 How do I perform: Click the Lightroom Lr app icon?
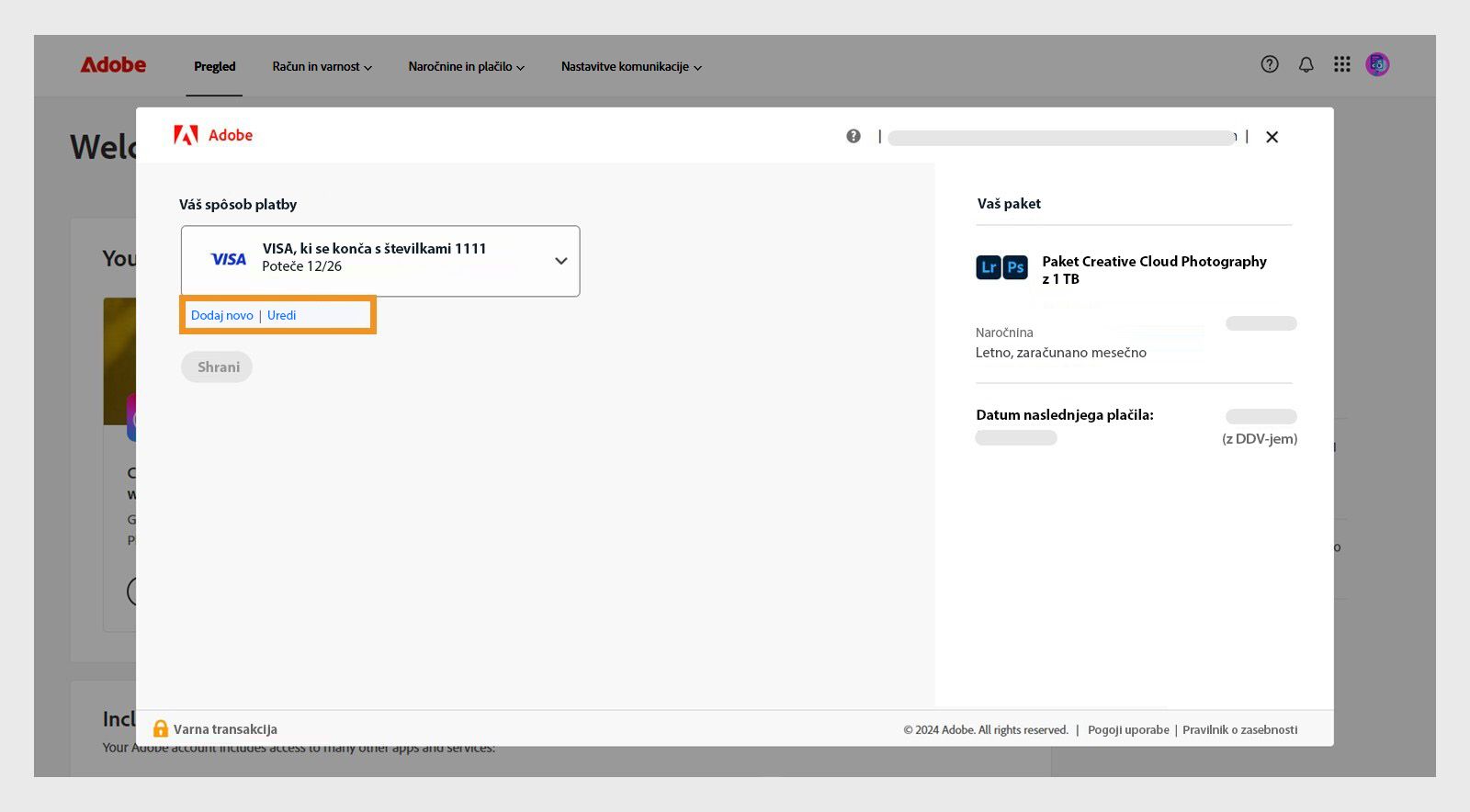[x=989, y=267]
